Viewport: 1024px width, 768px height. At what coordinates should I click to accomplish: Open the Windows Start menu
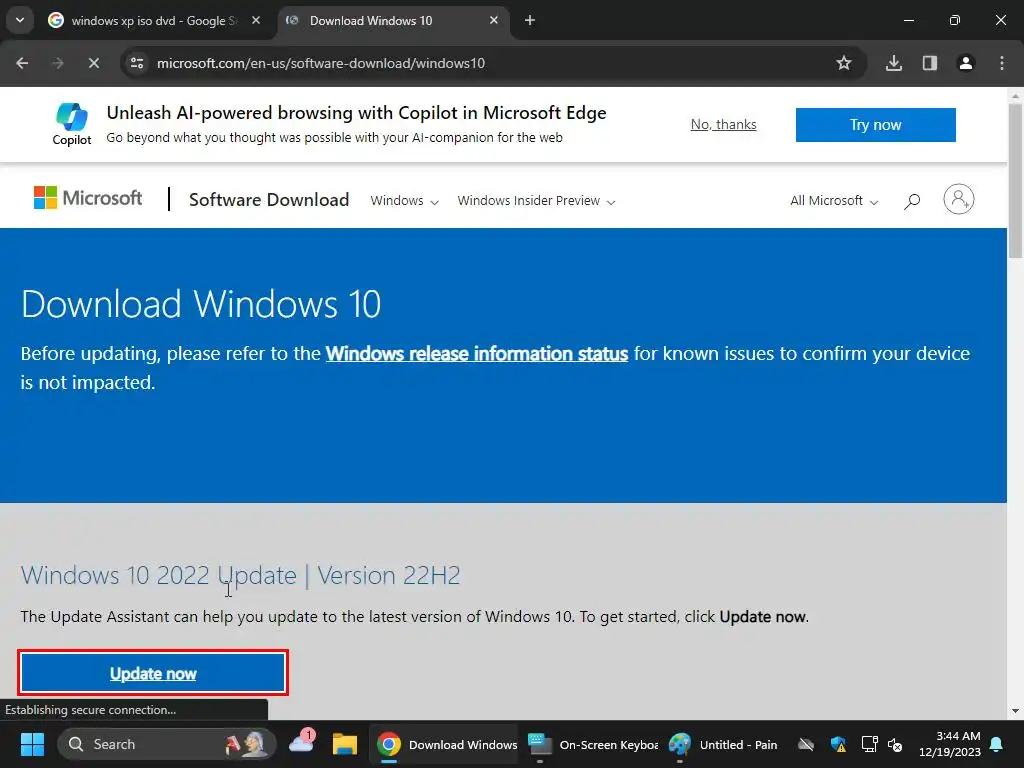pyautogui.click(x=32, y=744)
